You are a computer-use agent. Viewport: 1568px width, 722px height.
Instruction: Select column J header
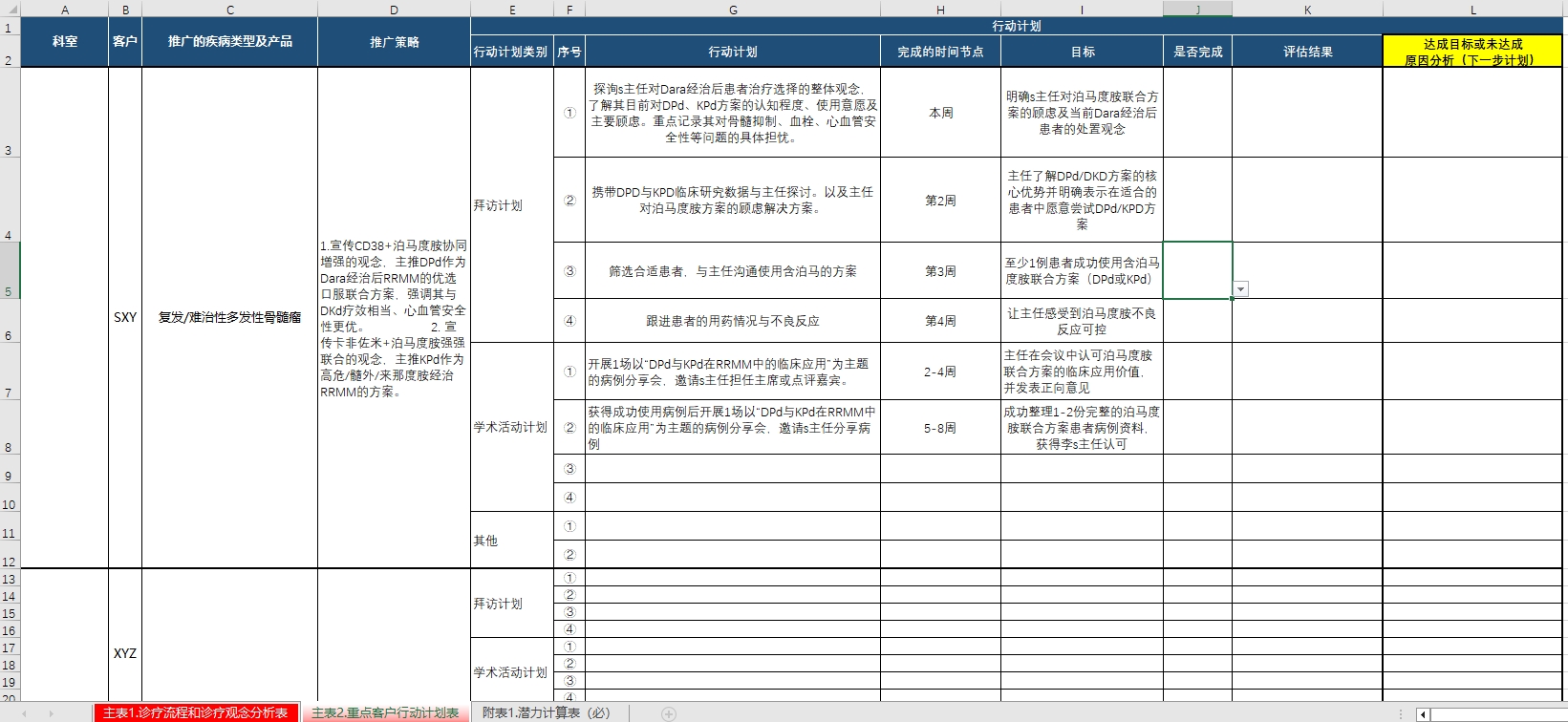tap(1197, 10)
